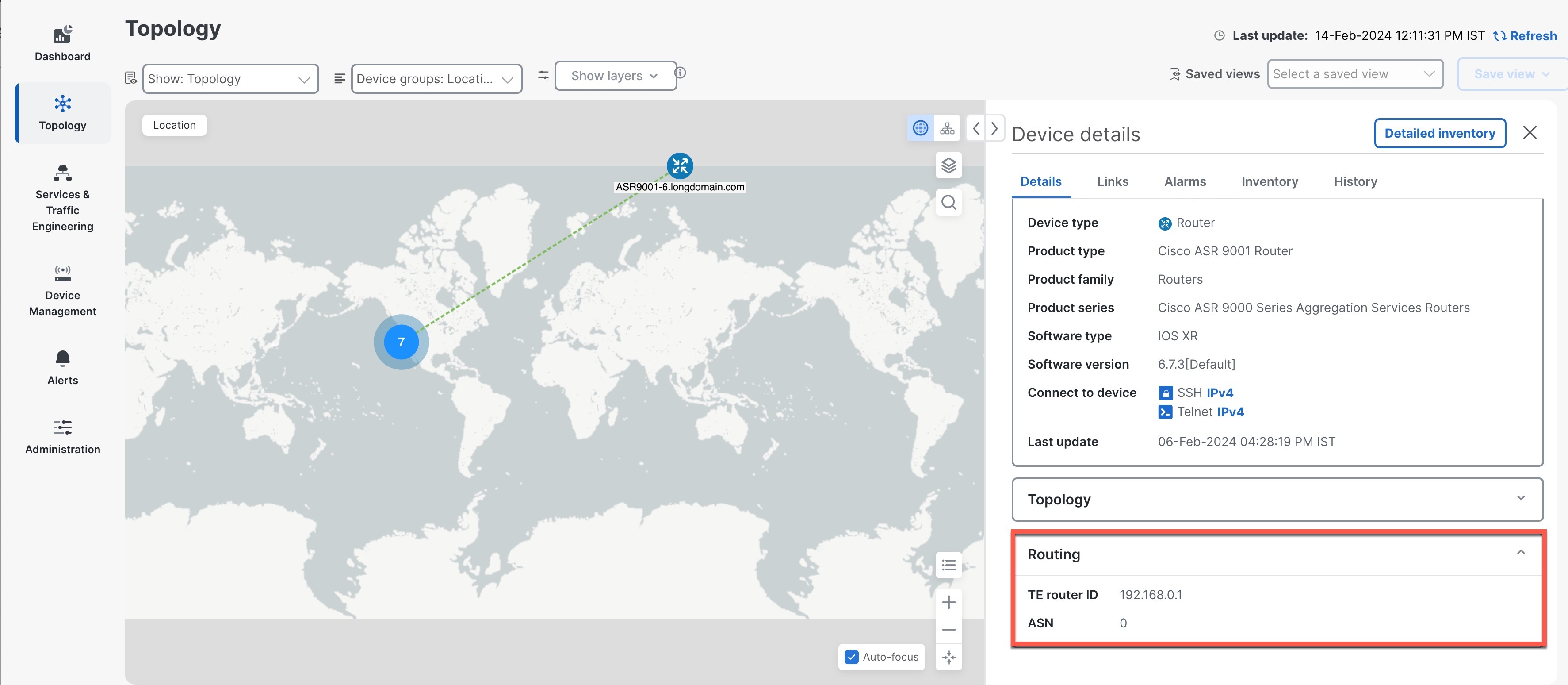Switch to the Alarms tab
1568x685 pixels.
1185,181
